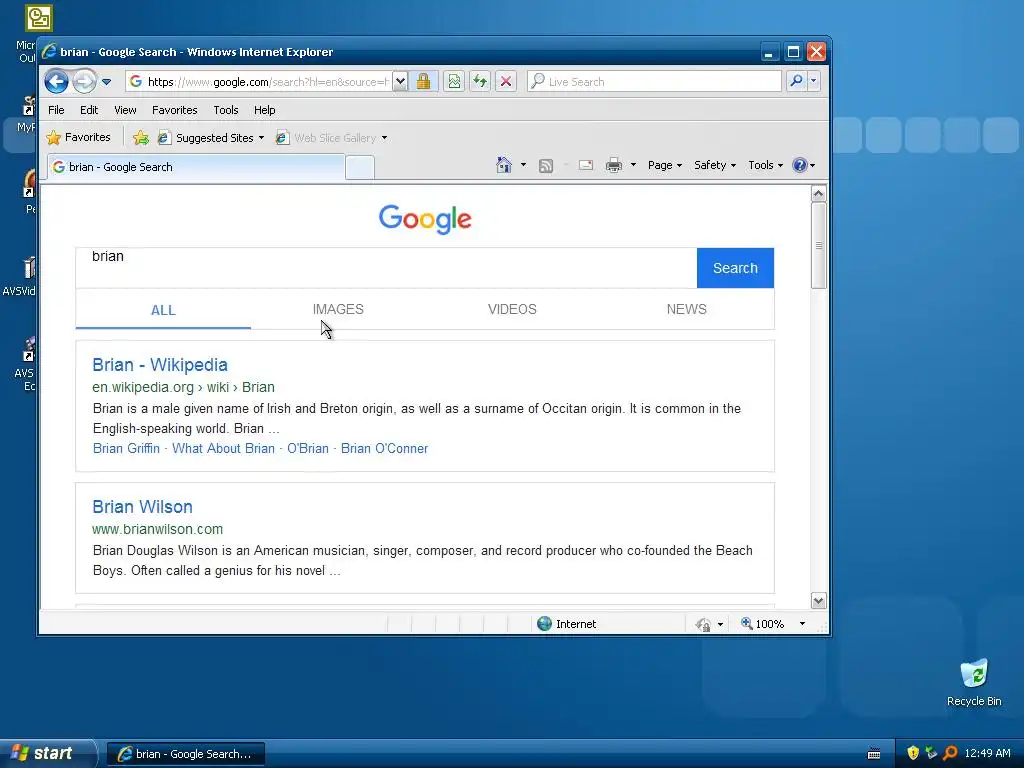Expand the Print dropdown arrow
1024x768 pixels.
pyautogui.click(x=633, y=165)
